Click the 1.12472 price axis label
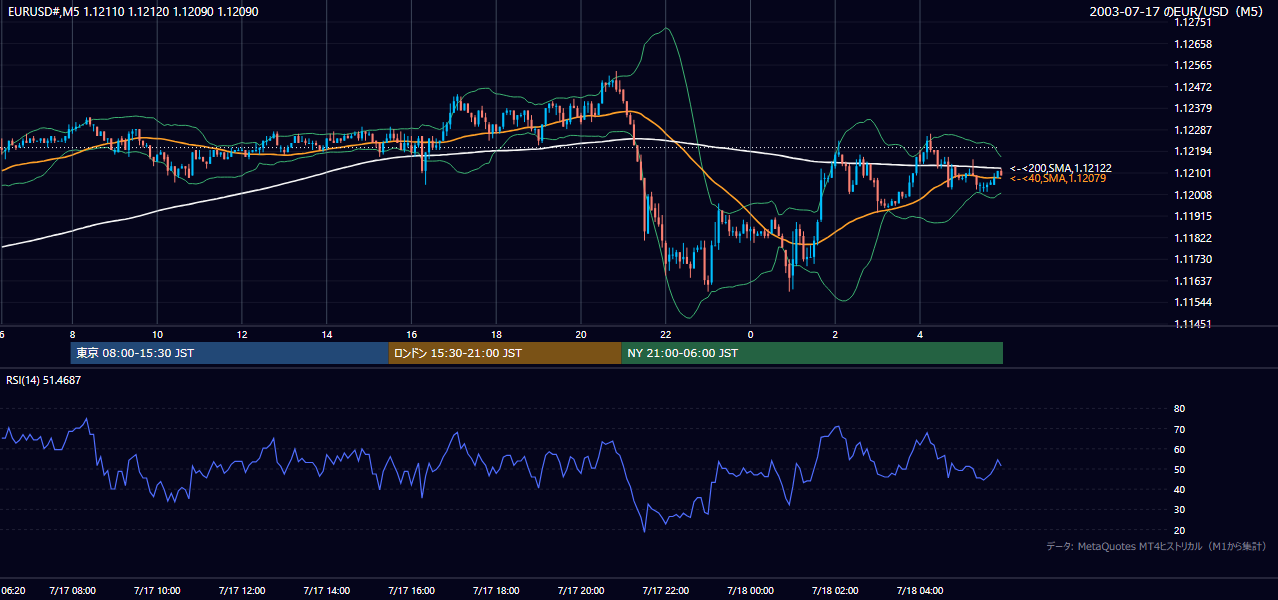 1193,87
